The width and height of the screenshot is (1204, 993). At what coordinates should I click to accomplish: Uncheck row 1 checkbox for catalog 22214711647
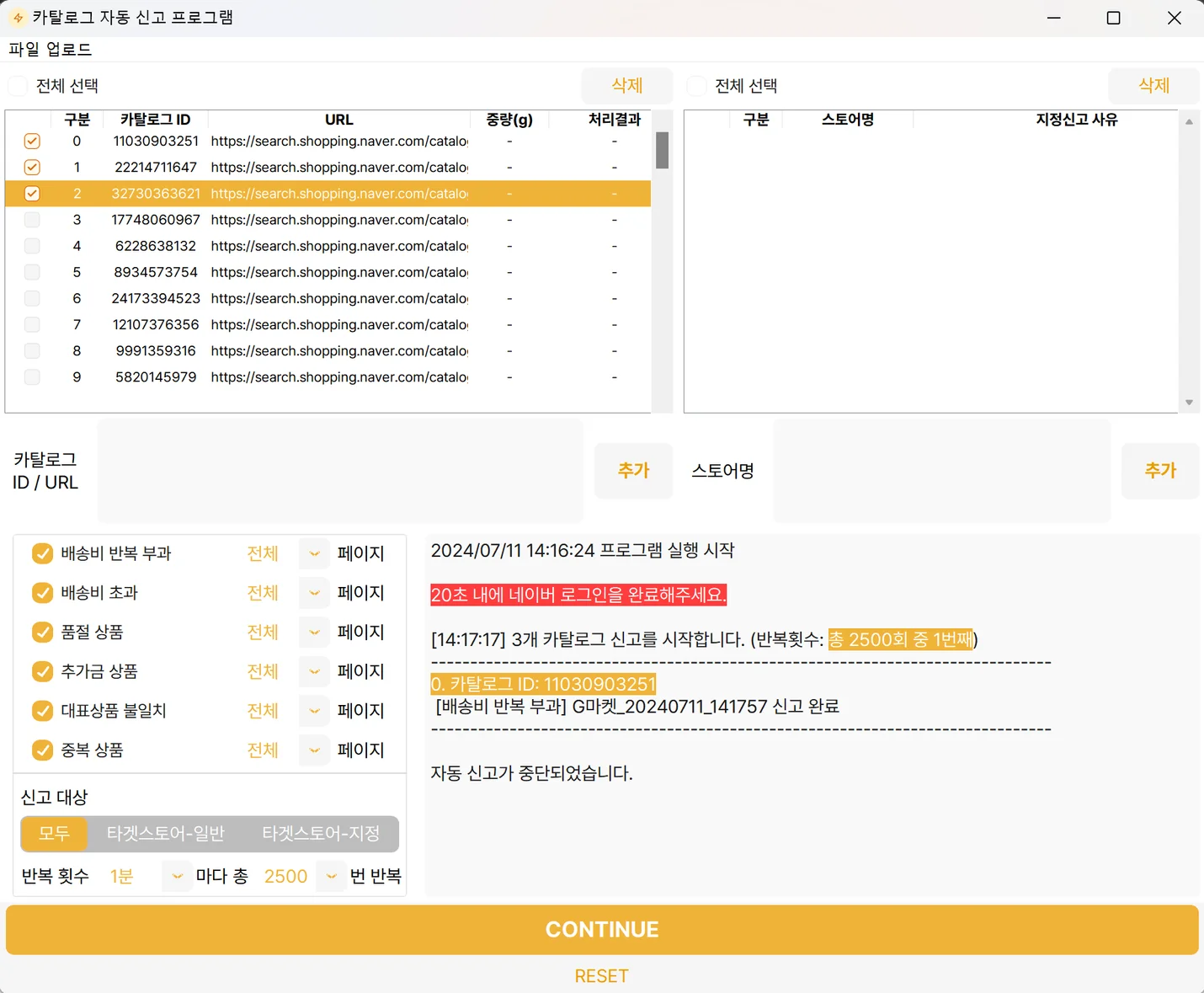click(32, 168)
